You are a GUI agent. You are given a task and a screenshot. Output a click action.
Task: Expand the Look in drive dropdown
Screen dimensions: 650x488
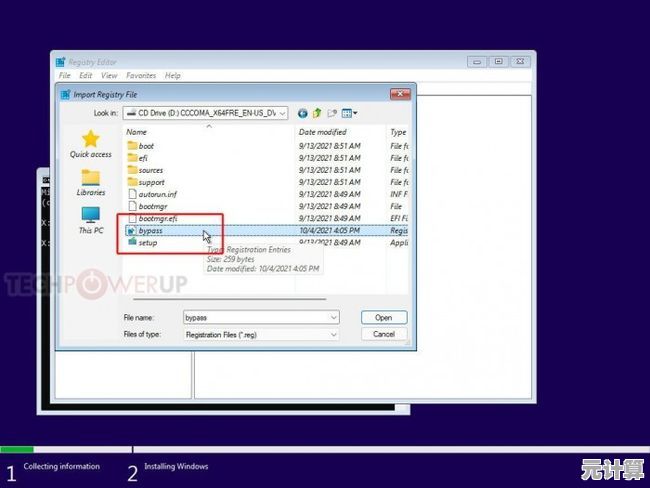[283, 113]
